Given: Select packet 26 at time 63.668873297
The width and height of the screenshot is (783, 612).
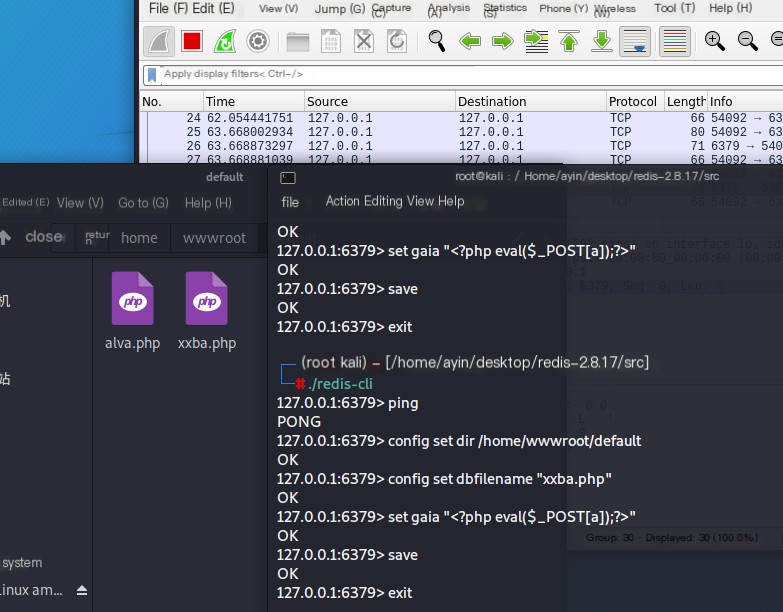Looking at the screenshot, I should (x=461, y=146).
